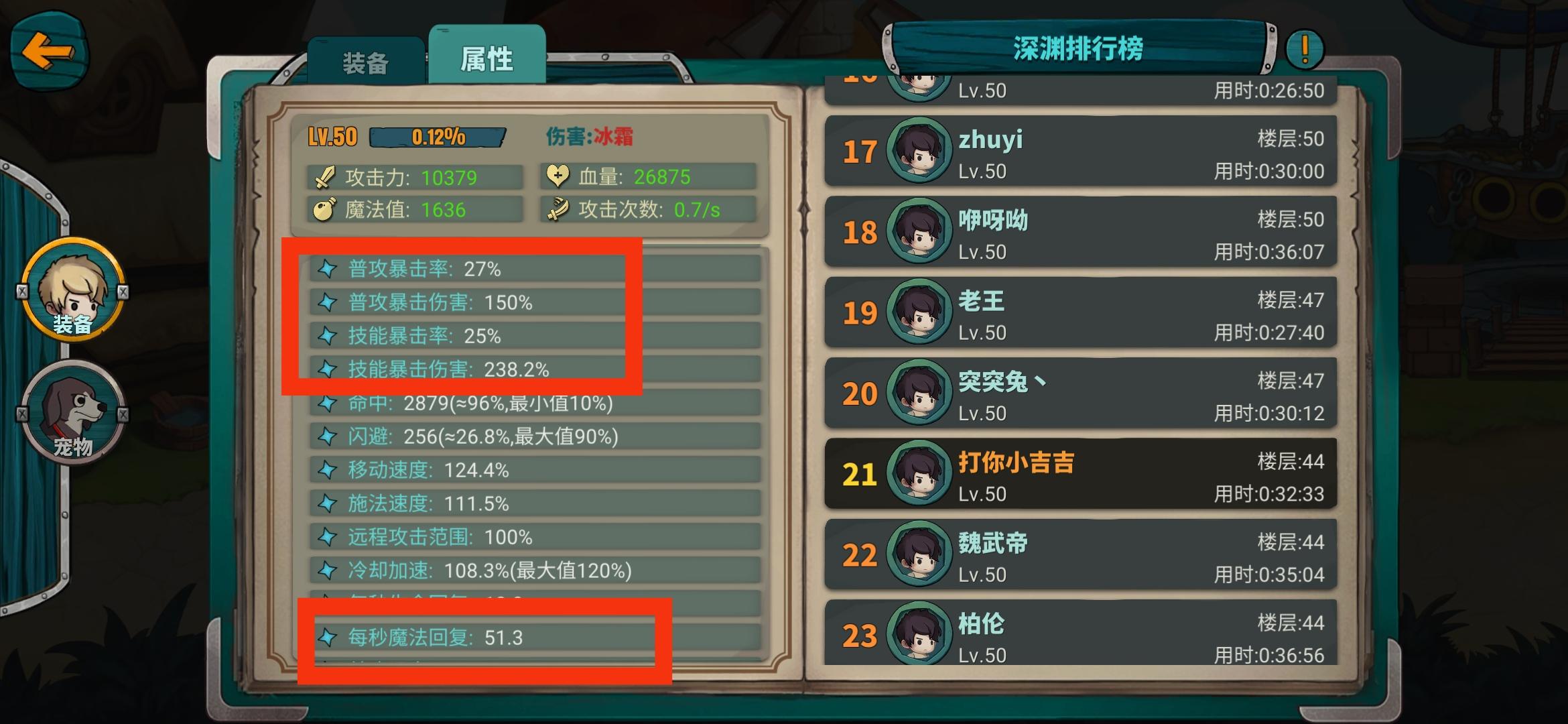
Task: Open the 装备 character portrait on the sidebar
Action: [73, 290]
